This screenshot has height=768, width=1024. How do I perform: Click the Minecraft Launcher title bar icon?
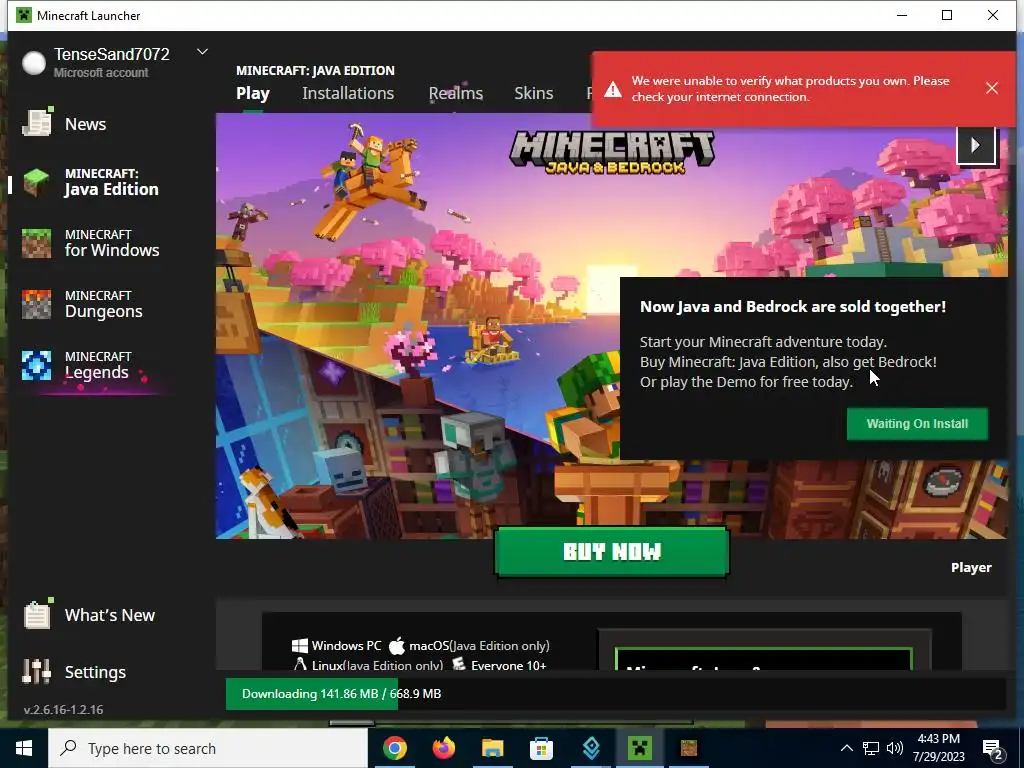(x=24, y=15)
